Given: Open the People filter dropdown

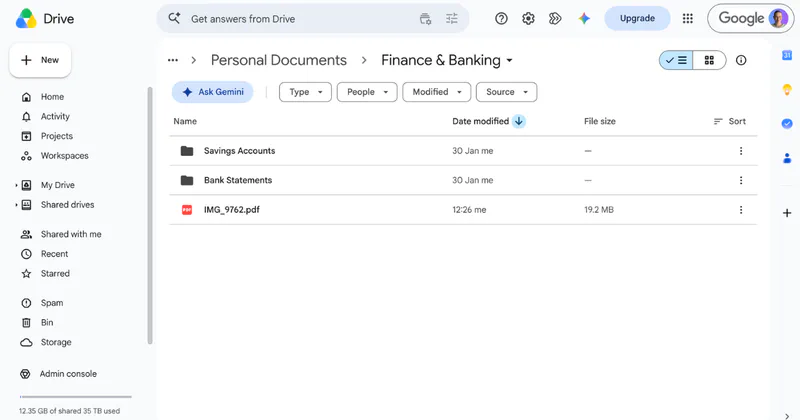Looking at the screenshot, I should tap(367, 92).
